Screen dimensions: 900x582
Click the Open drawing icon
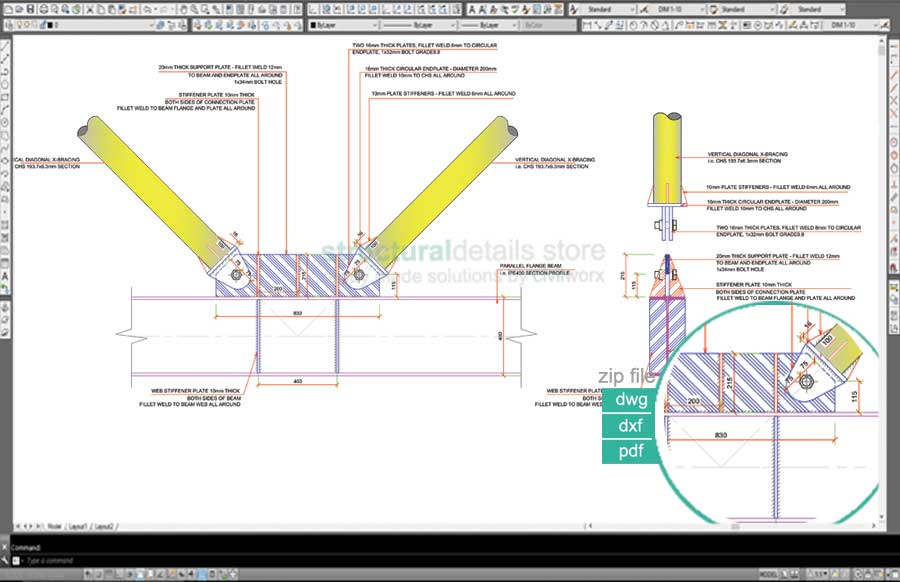click(19, 9)
